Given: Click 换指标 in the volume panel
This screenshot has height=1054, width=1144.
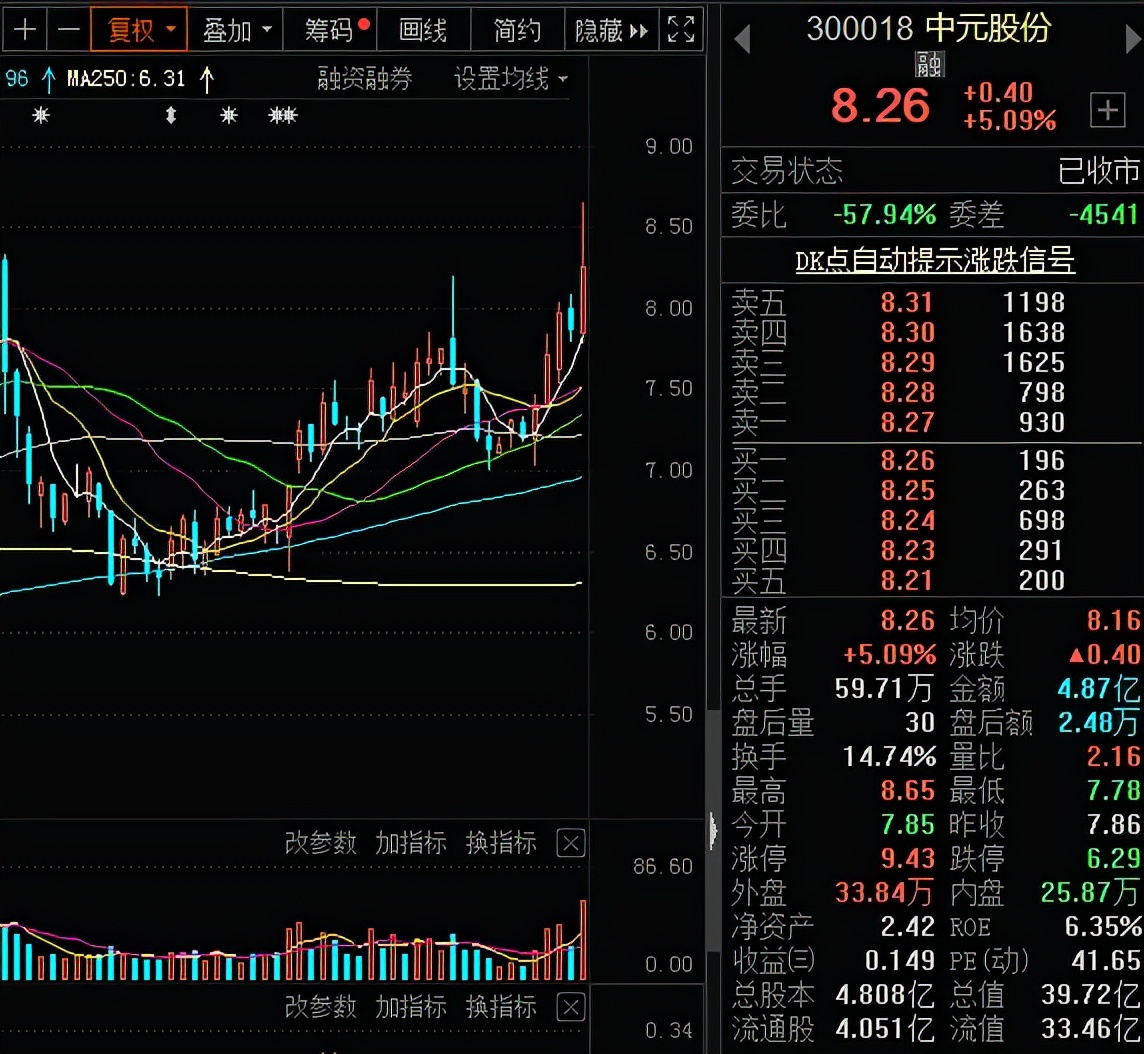Looking at the screenshot, I should coord(501,844).
